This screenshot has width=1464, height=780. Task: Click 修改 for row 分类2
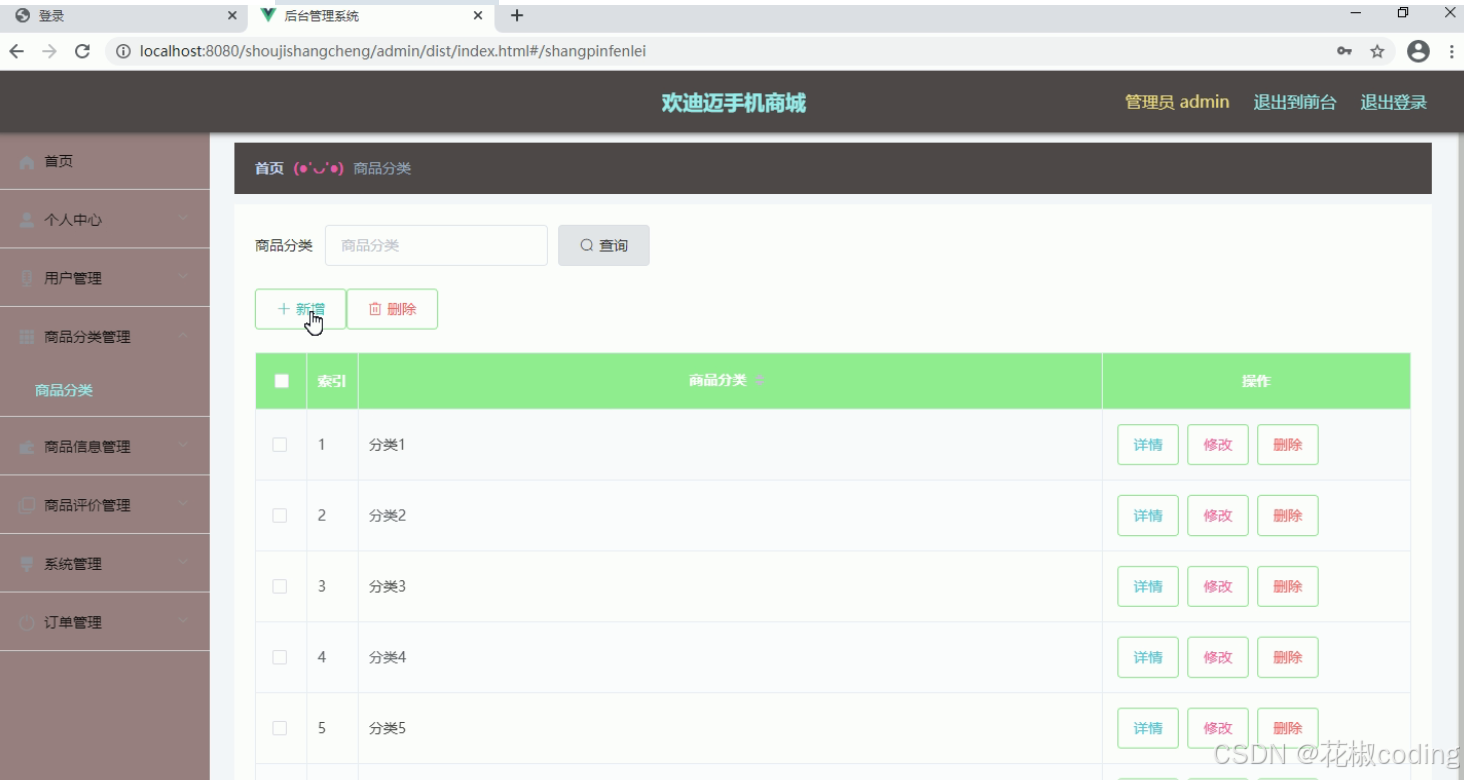pyautogui.click(x=1218, y=516)
